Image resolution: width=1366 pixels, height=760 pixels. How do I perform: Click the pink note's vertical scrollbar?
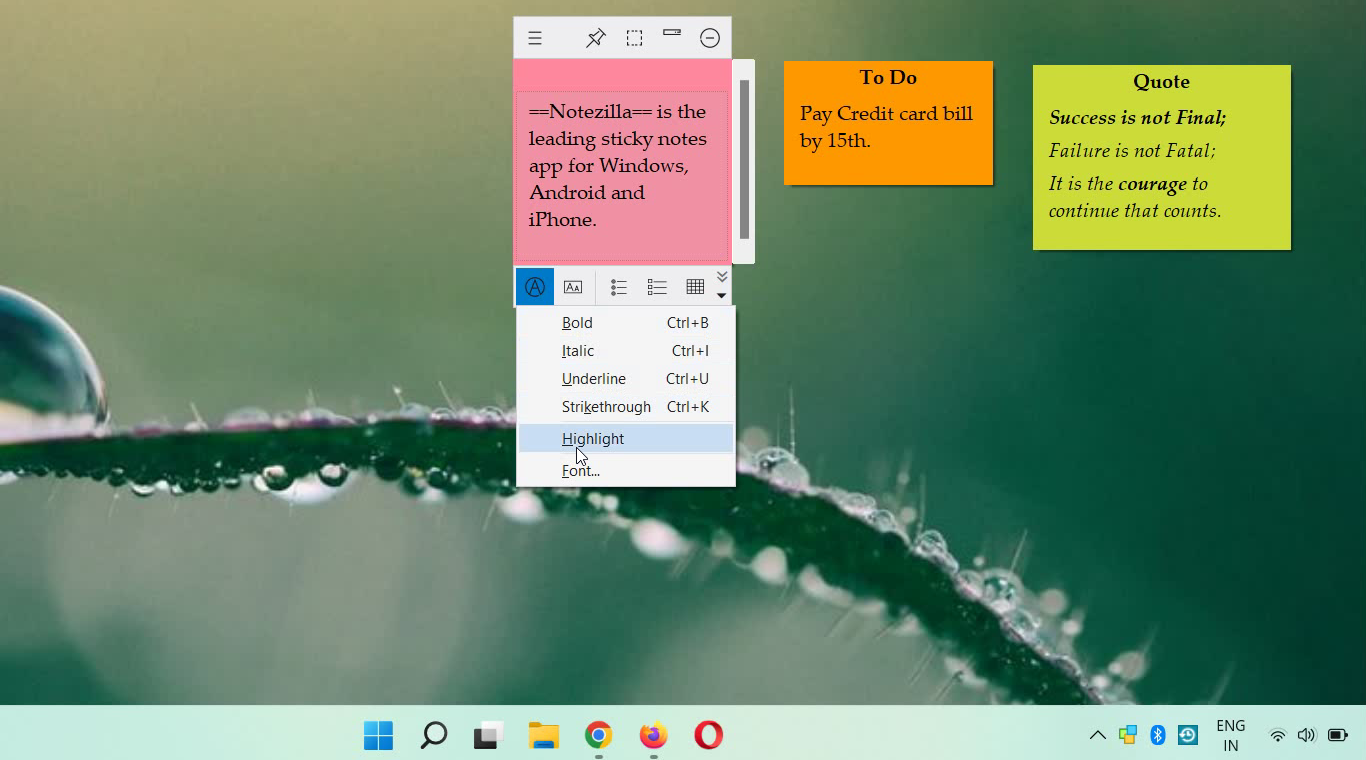click(744, 160)
